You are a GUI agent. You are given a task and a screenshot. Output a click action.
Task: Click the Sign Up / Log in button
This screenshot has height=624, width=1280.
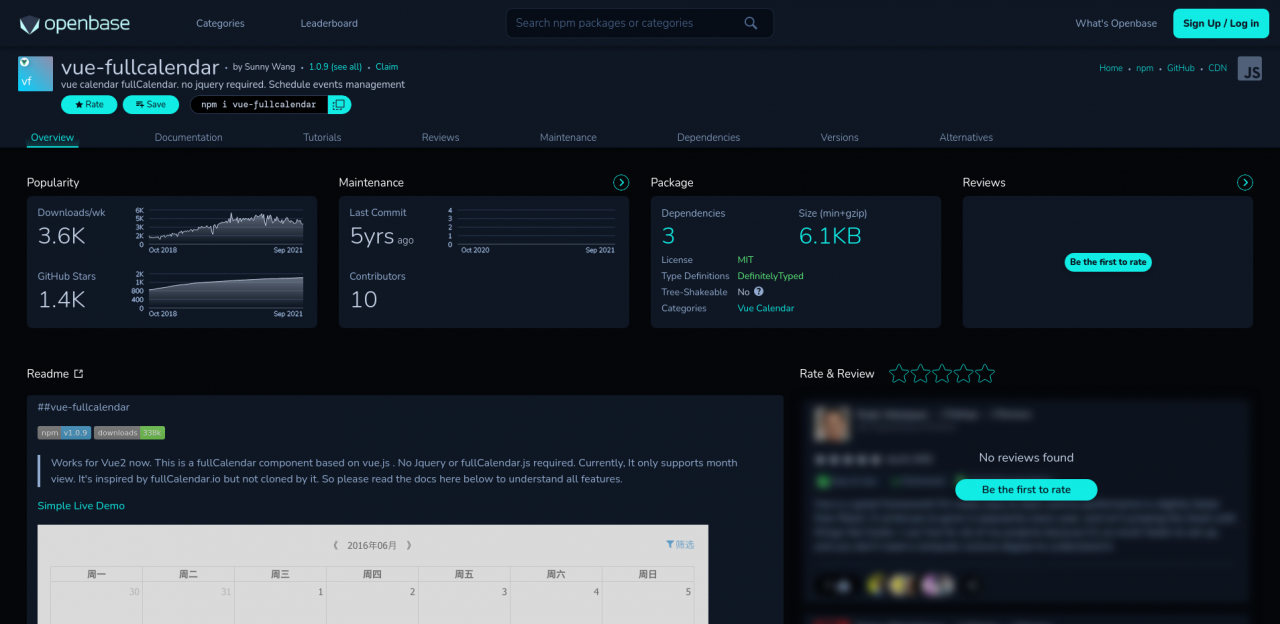pos(1220,23)
